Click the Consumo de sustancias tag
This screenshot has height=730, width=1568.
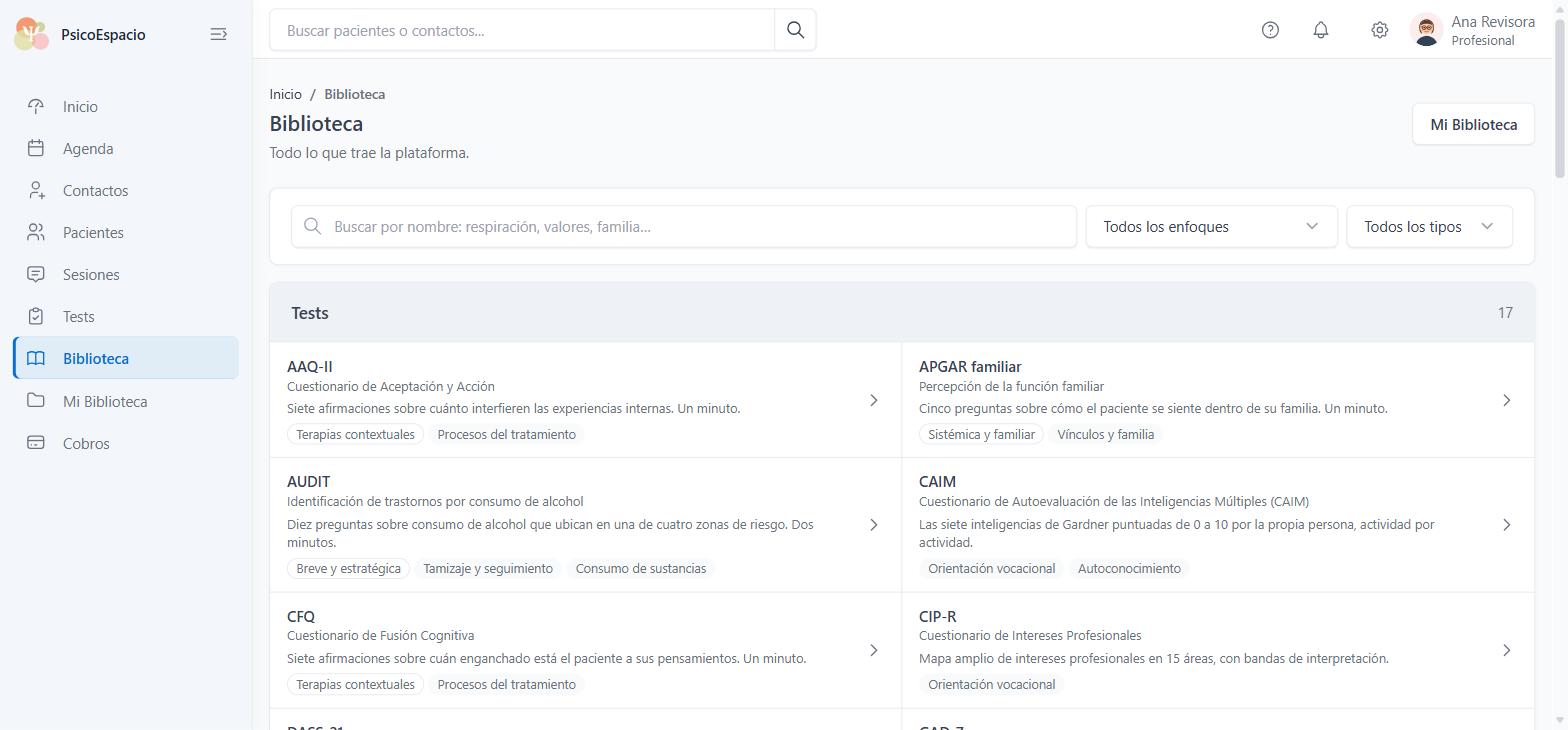point(641,568)
